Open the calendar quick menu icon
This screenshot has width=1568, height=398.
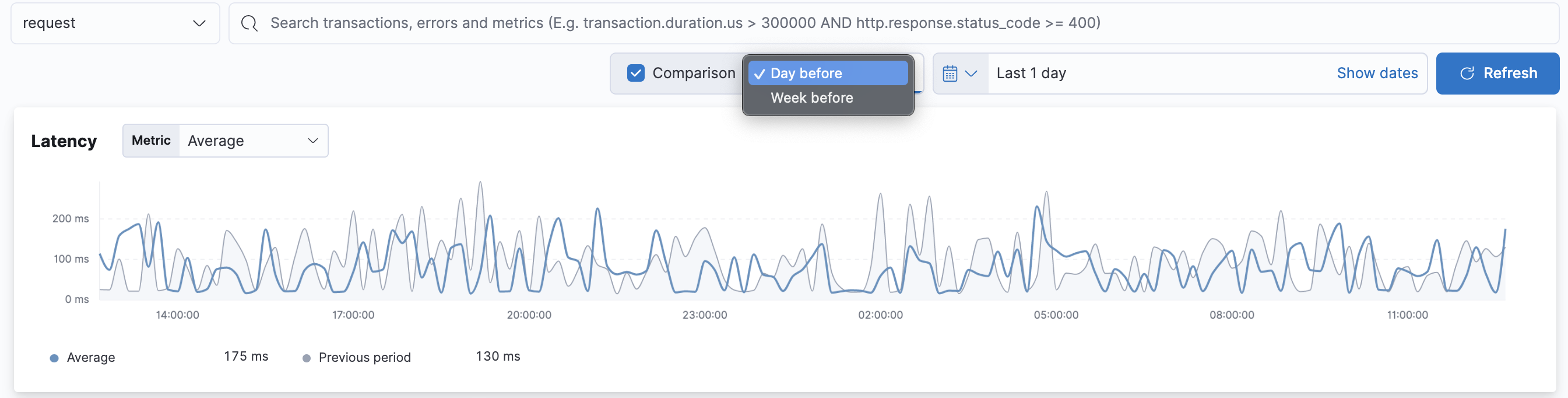pos(950,74)
